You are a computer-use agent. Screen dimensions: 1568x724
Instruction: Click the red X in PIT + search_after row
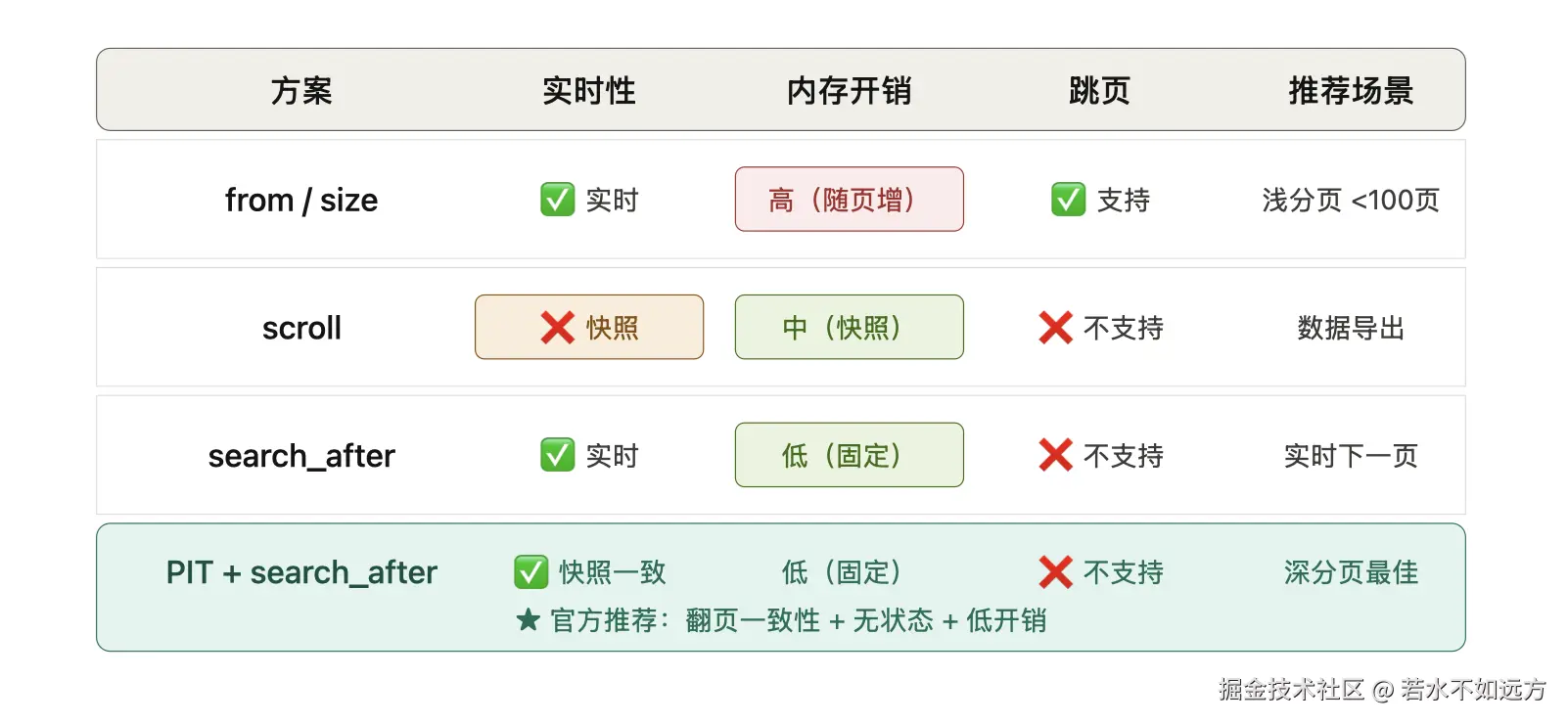(x=1056, y=572)
